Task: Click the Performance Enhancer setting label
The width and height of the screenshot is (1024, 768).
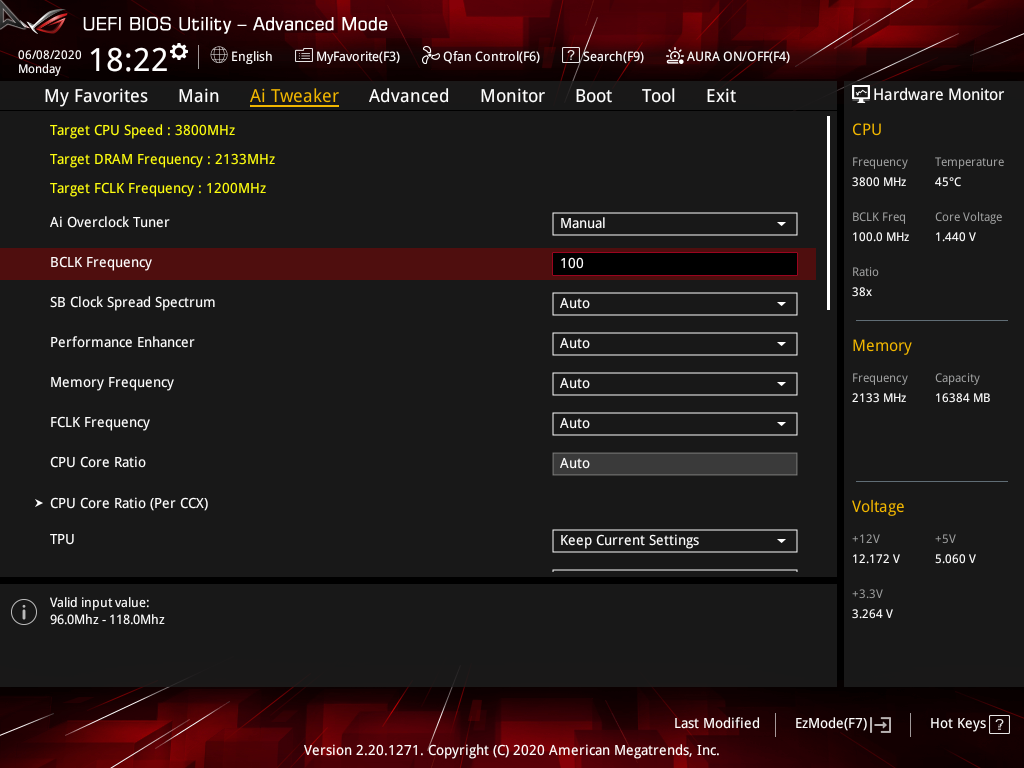Action: point(122,342)
